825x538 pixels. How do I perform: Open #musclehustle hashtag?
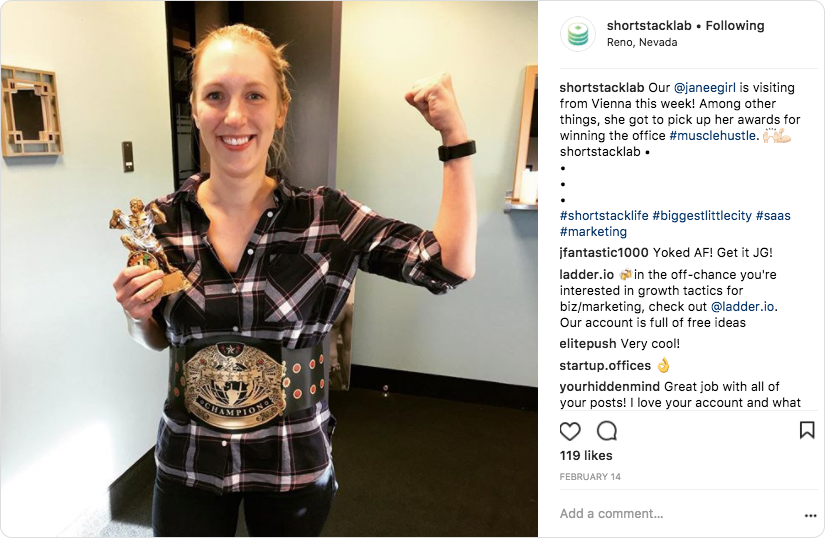coord(712,135)
